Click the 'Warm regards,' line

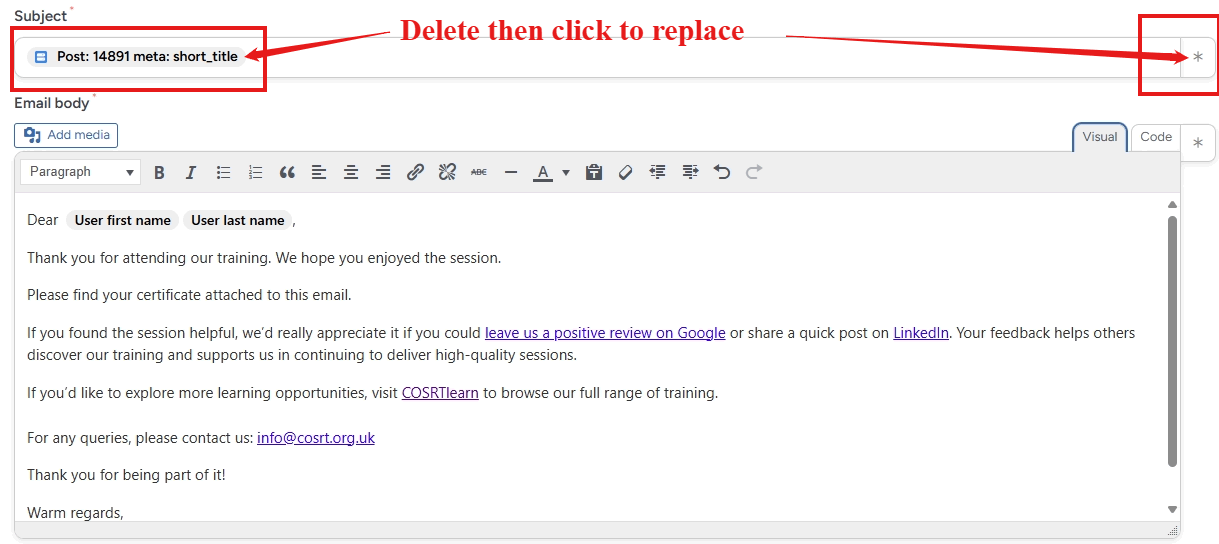(x=75, y=513)
